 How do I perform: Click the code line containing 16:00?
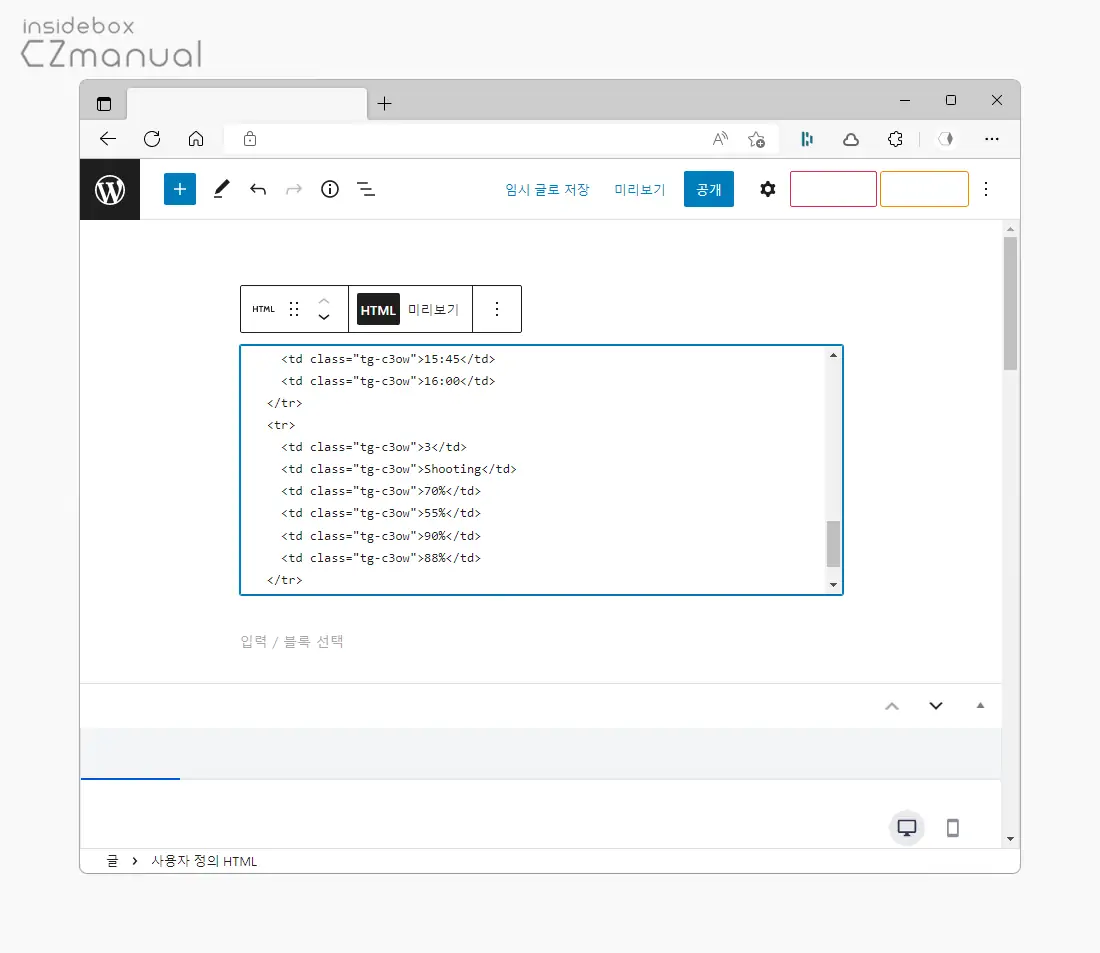(388, 381)
